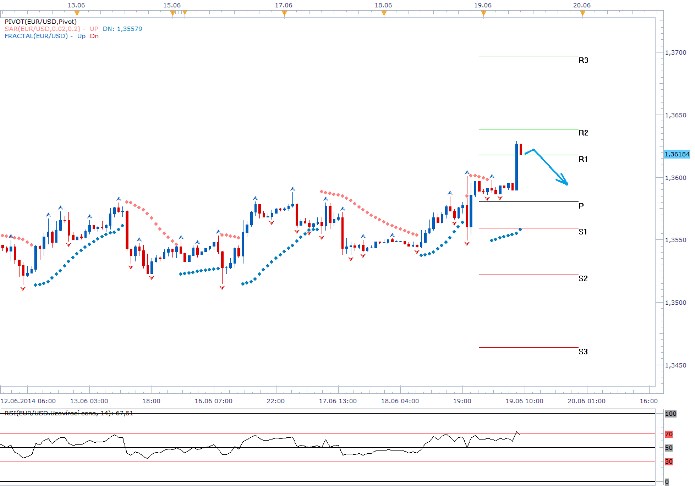Click the 1,3500 price axis label
The width and height of the screenshot is (695, 486).
click(675, 302)
